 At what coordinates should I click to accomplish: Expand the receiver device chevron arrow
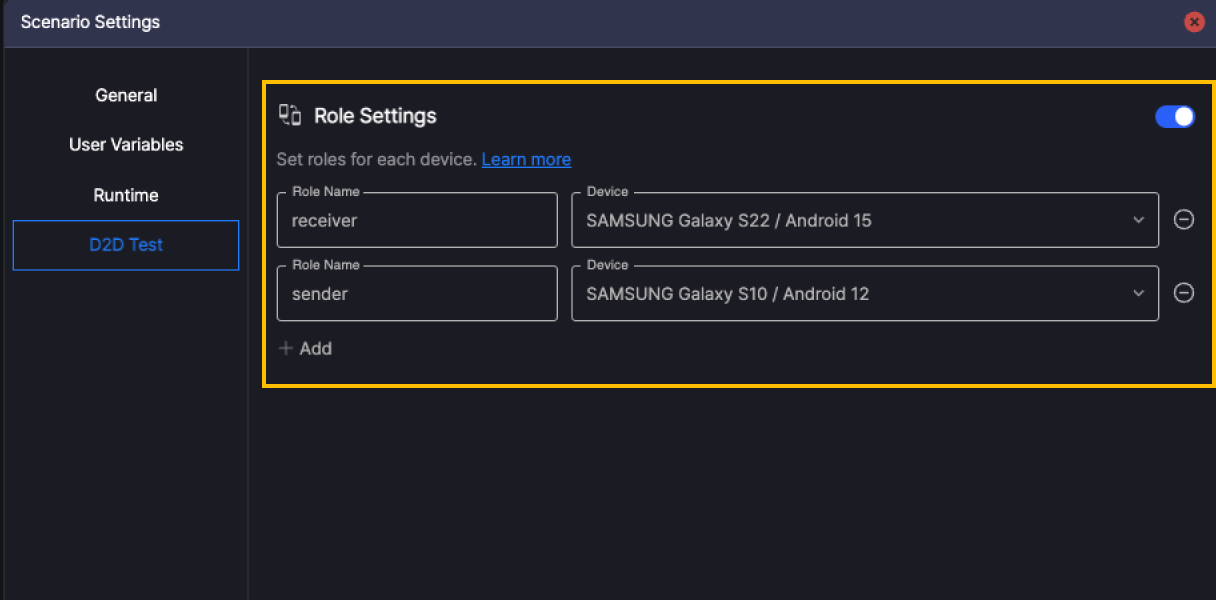(x=1138, y=220)
